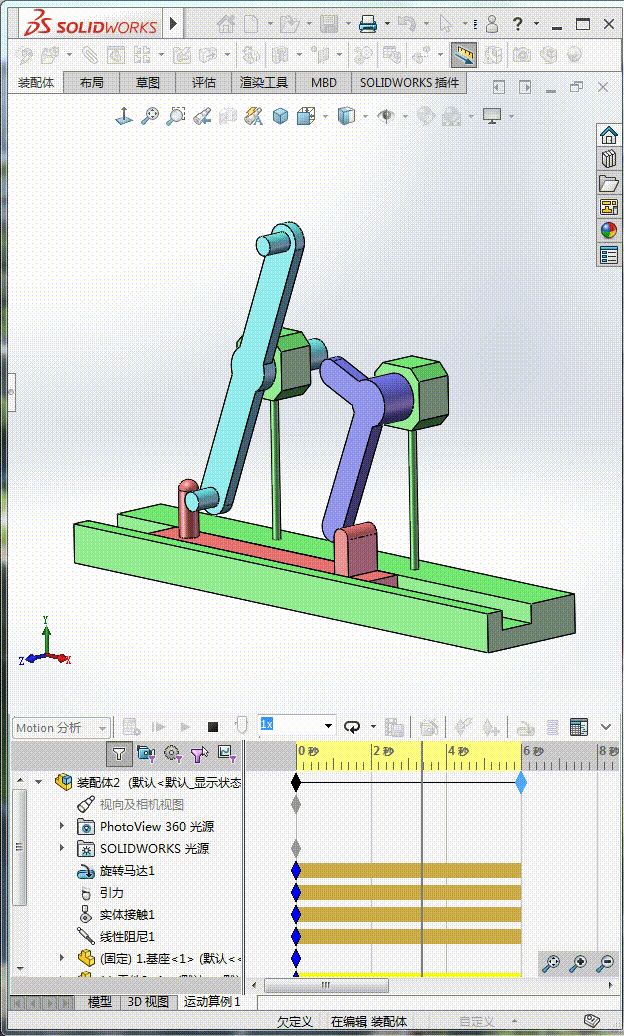
Task: Click the Play from start button
Action: pos(158,727)
